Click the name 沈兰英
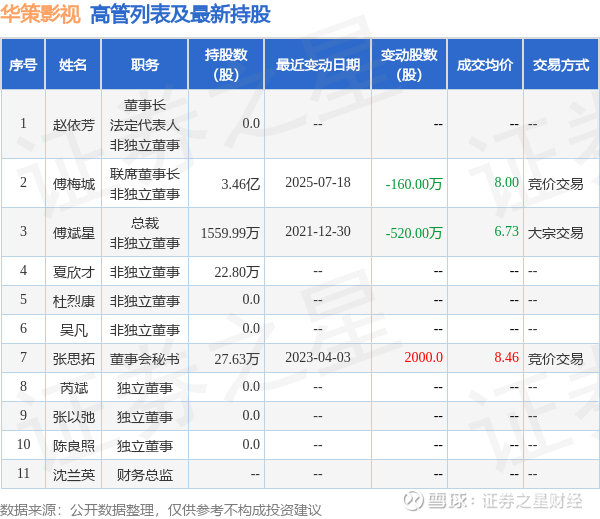Screen dimensions: 600x519 pos(73,475)
